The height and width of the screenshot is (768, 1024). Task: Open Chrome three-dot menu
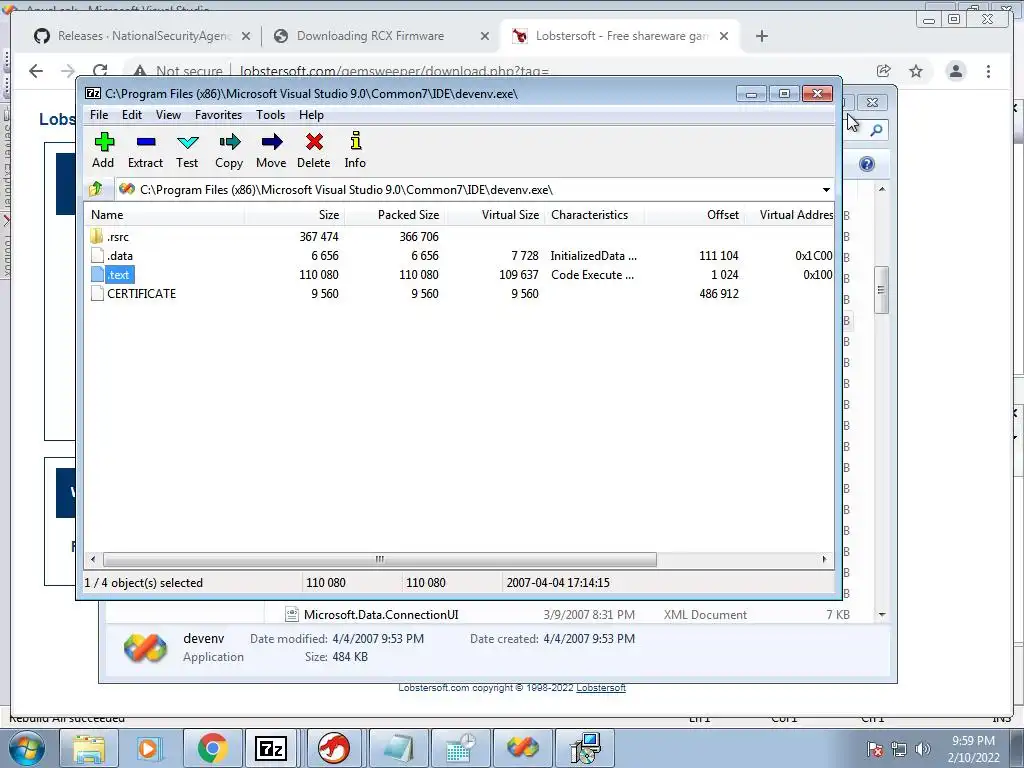[988, 71]
